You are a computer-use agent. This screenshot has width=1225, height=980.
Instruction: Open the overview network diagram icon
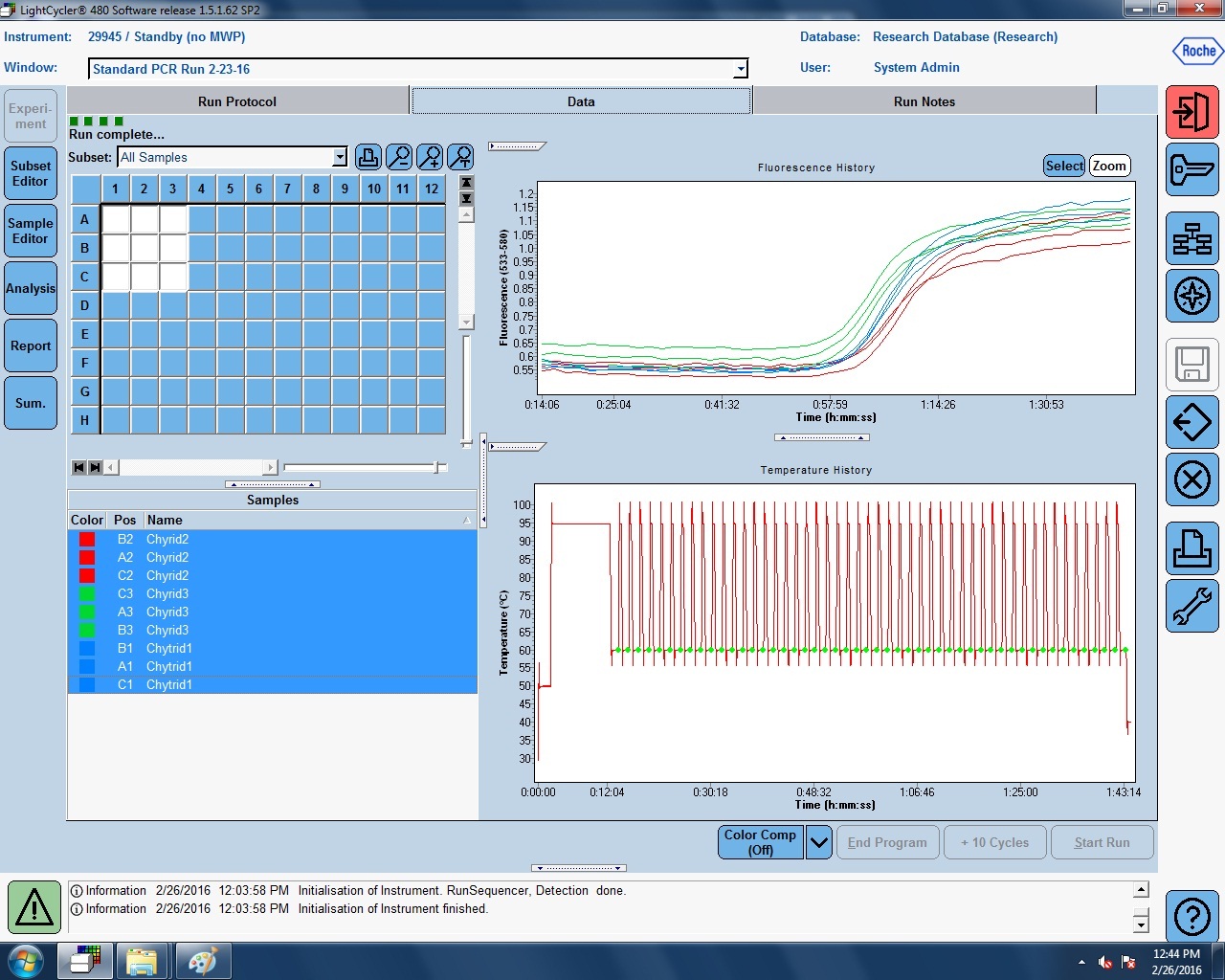1192,238
